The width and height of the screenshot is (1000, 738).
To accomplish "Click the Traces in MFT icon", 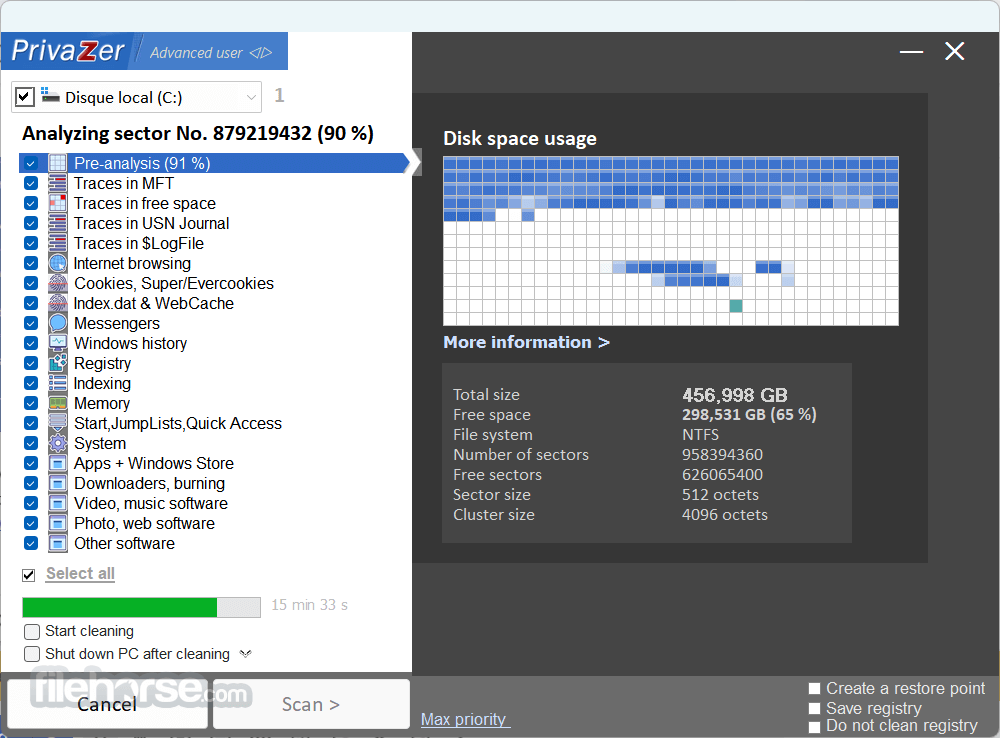I will 57,184.
